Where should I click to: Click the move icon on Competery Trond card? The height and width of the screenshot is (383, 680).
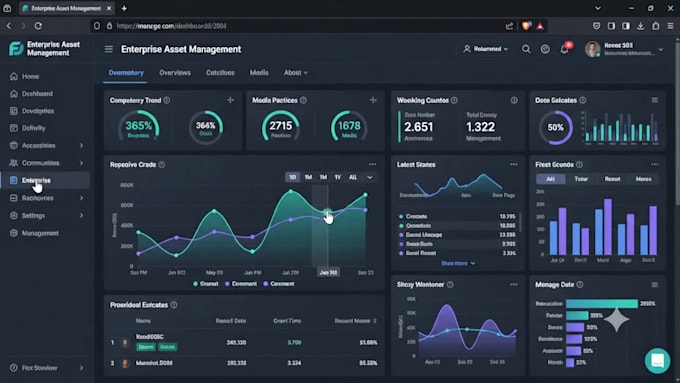[x=231, y=100]
